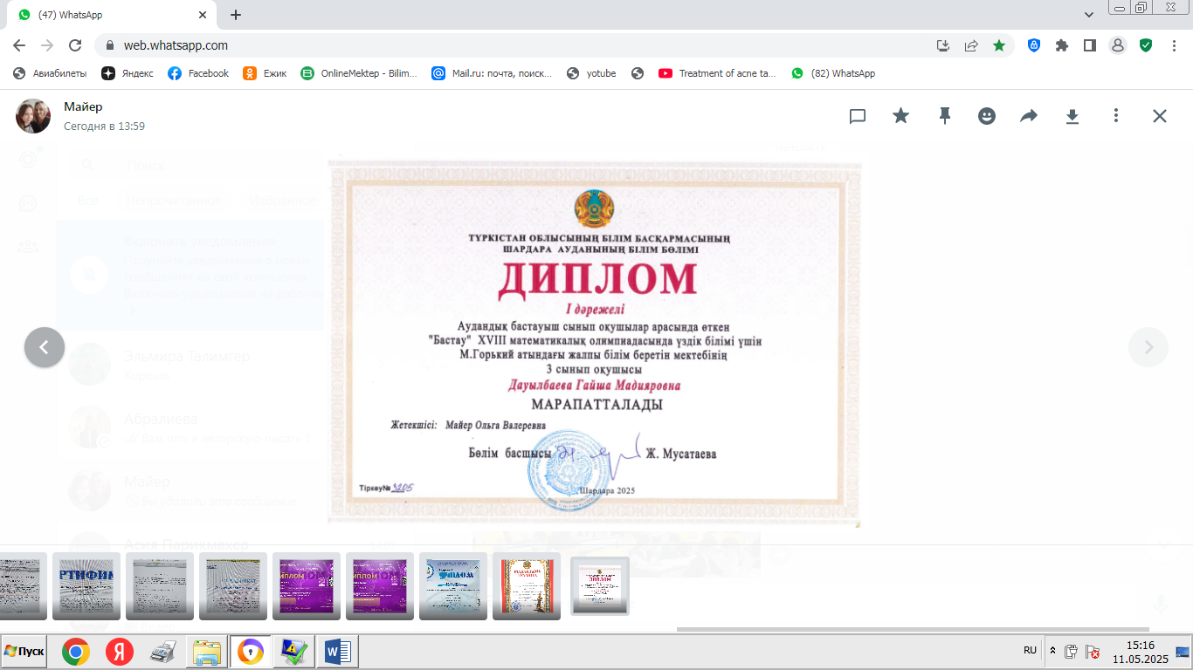Forward the image with curved arrow

tap(1029, 116)
